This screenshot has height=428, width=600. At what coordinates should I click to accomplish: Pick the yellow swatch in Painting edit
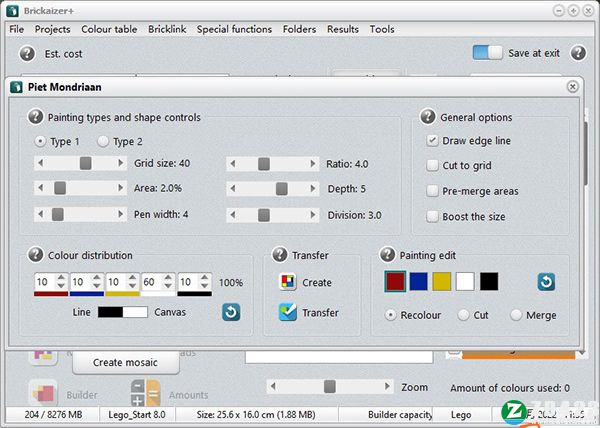(442, 282)
